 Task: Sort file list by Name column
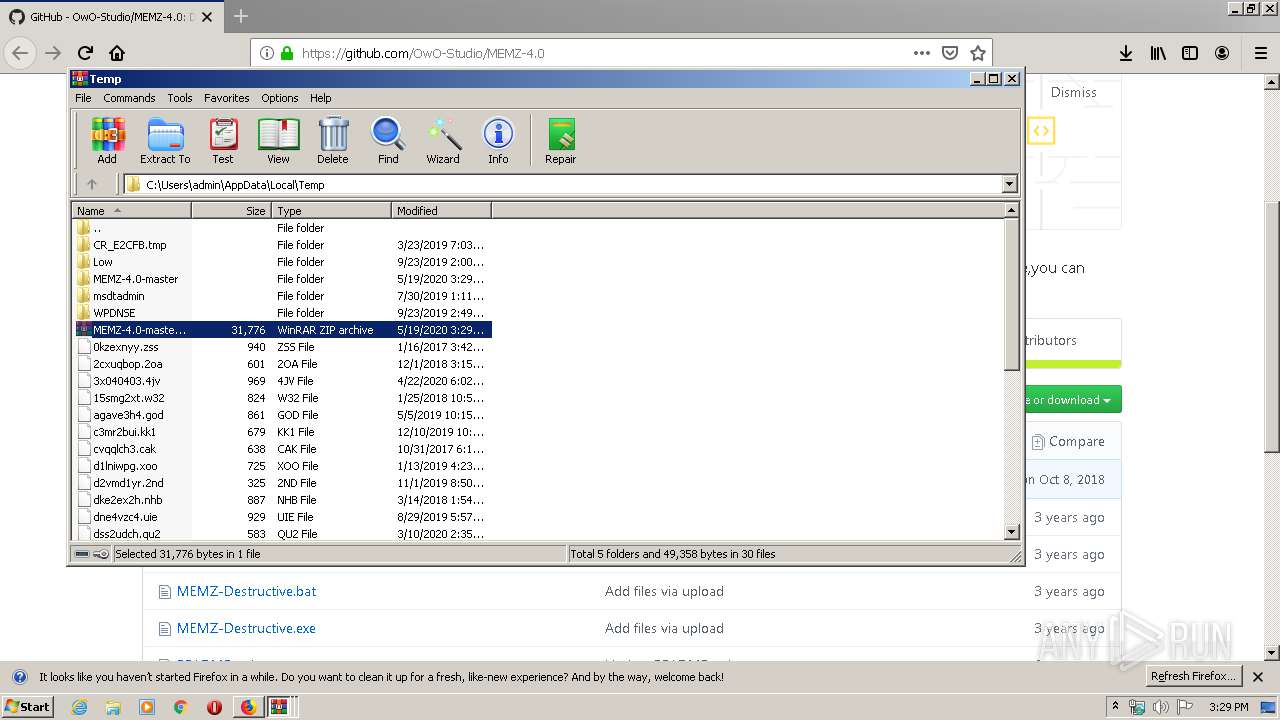click(132, 210)
